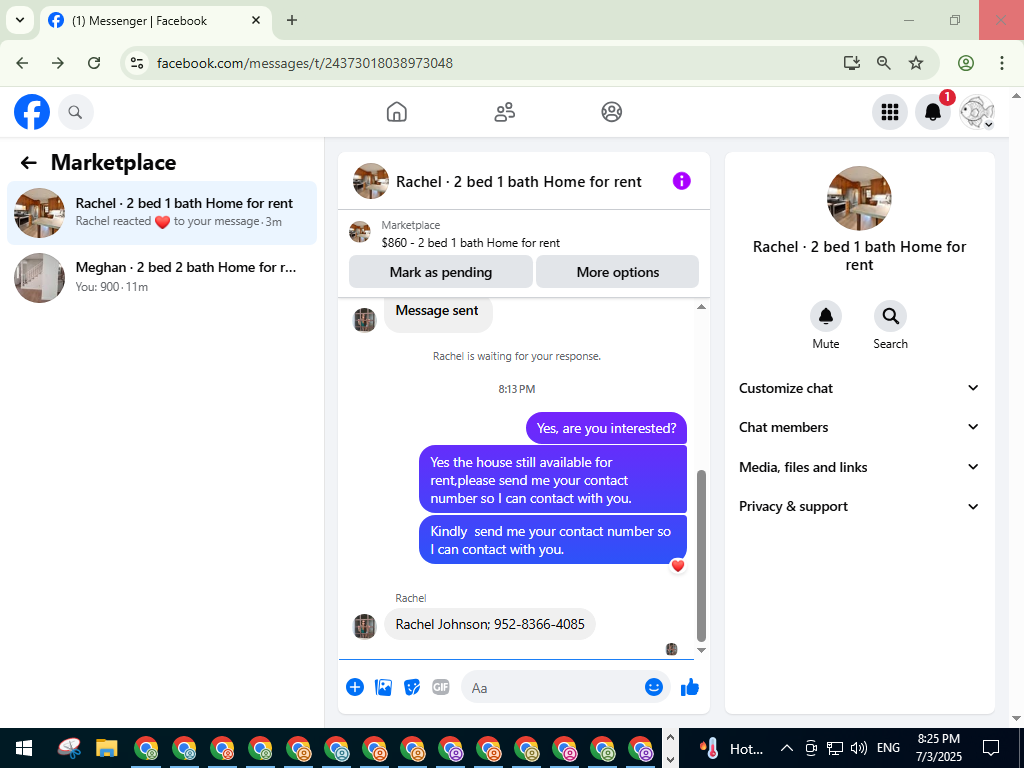The image size is (1024, 768).
Task: Click the red heart reaction on the message
Action: tap(678, 566)
